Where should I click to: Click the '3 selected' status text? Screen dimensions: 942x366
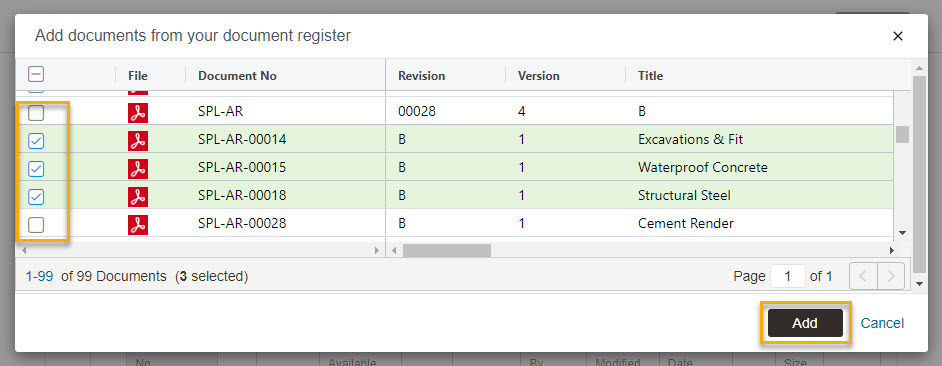tap(211, 276)
